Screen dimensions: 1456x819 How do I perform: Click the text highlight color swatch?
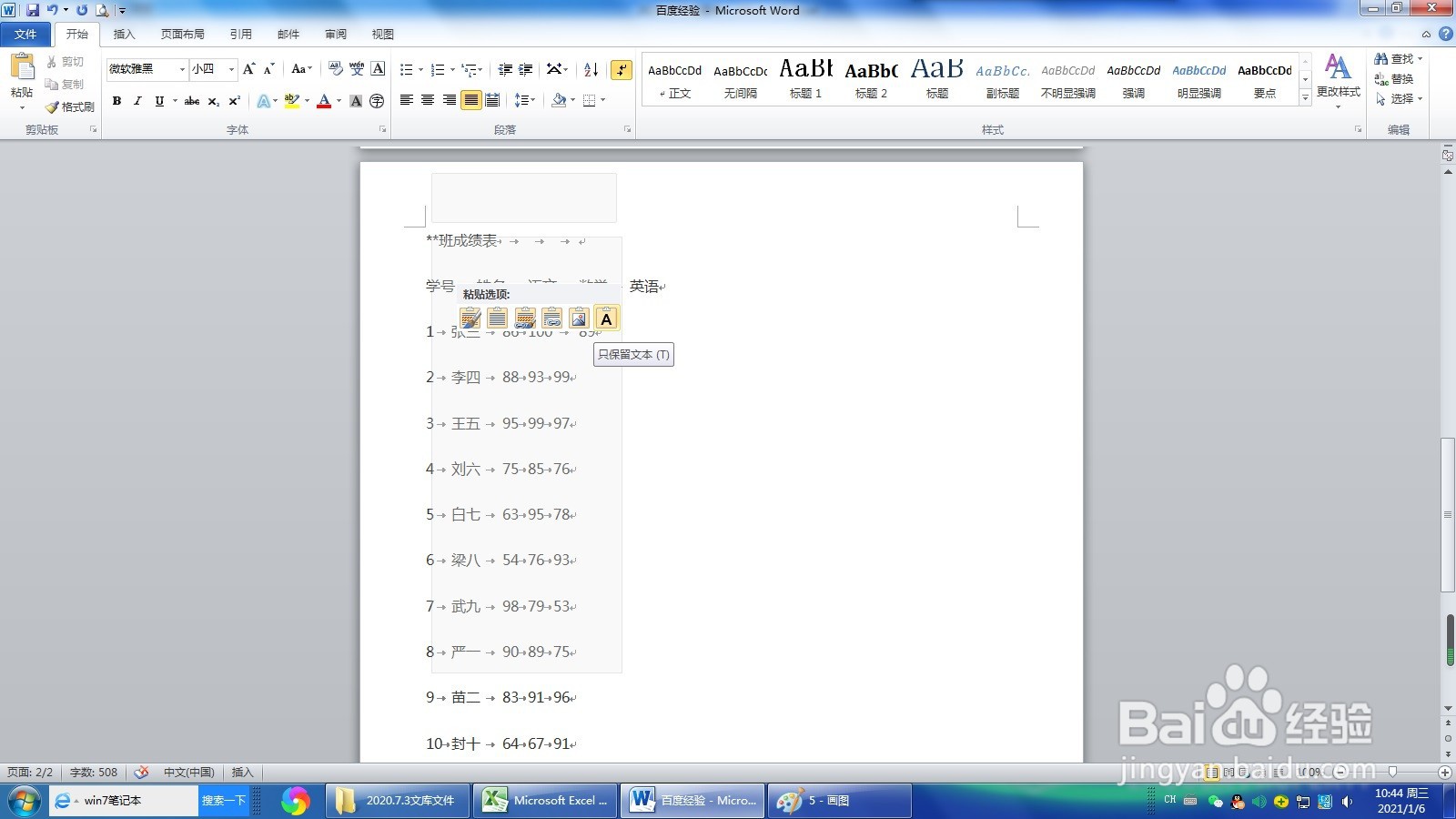pos(292,101)
